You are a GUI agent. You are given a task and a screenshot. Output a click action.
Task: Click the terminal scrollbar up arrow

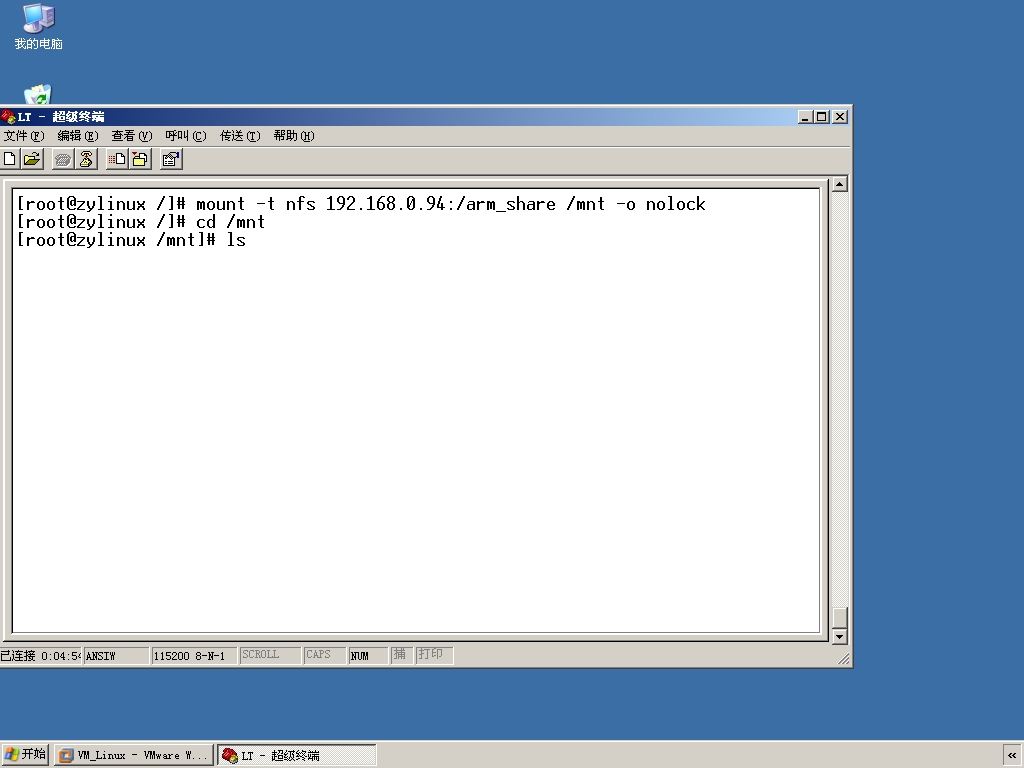[839, 184]
